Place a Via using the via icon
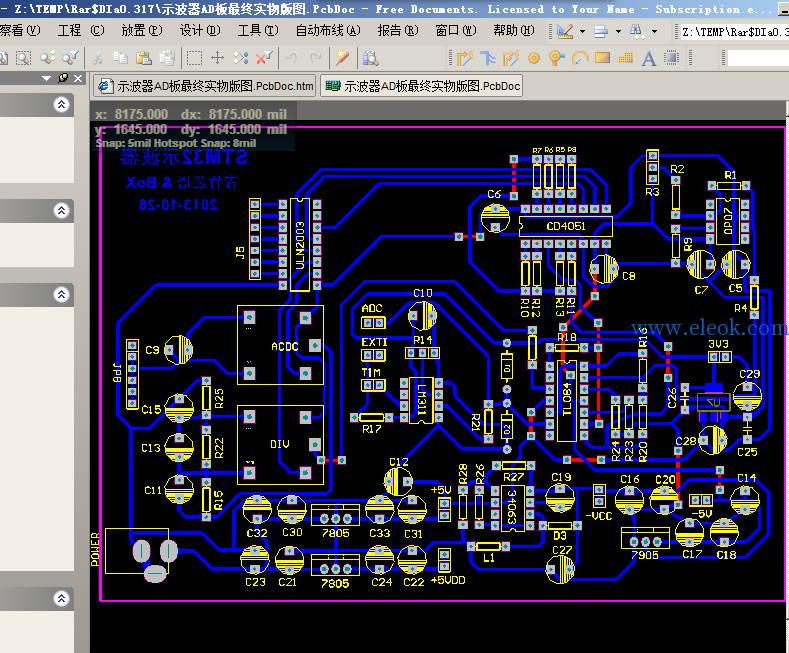 [556, 58]
